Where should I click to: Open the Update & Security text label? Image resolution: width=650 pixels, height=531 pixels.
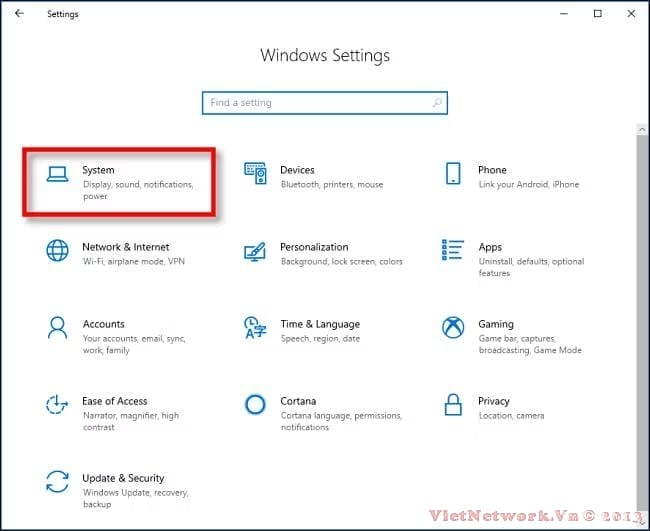tap(123, 478)
